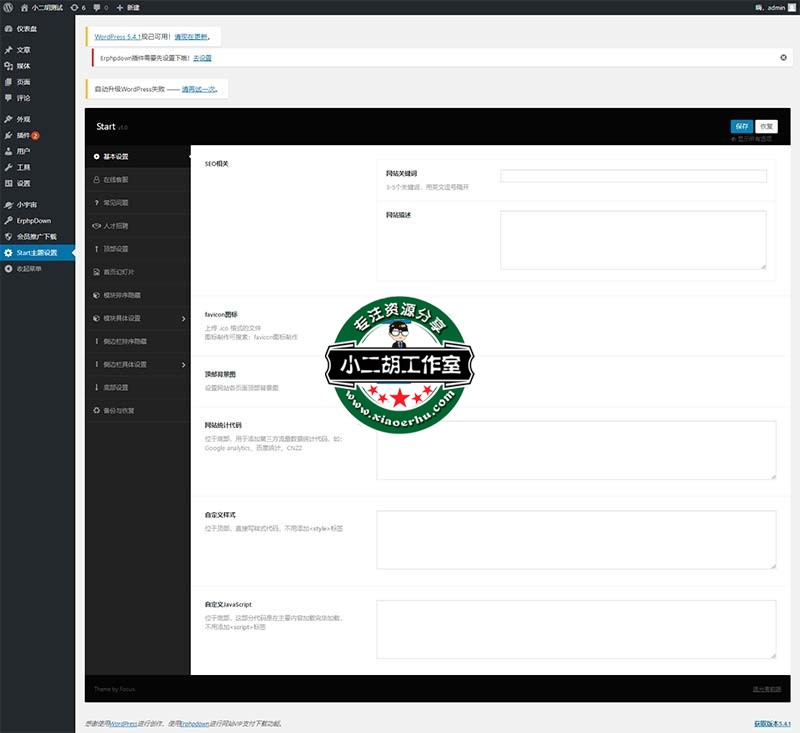800x733 pixels.
Task: Dismiss the Erphpdown notice with the X icon
Action: click(x=783, y=58)
